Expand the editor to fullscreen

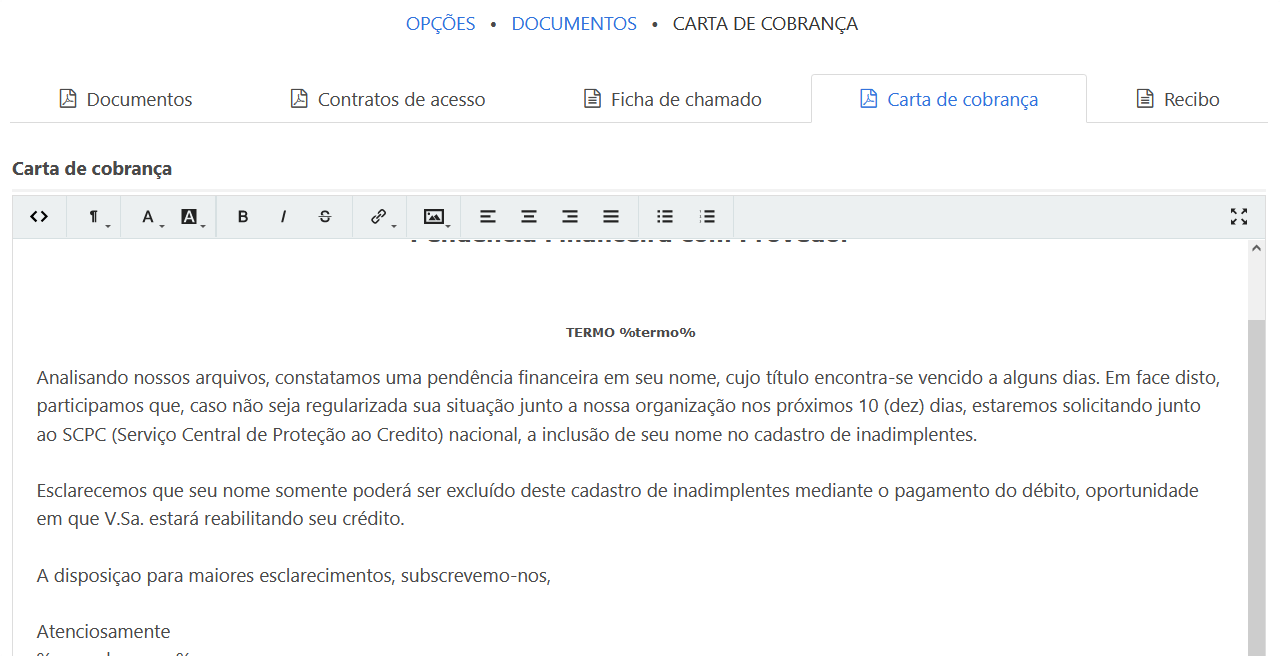[x=1239, y=217]
